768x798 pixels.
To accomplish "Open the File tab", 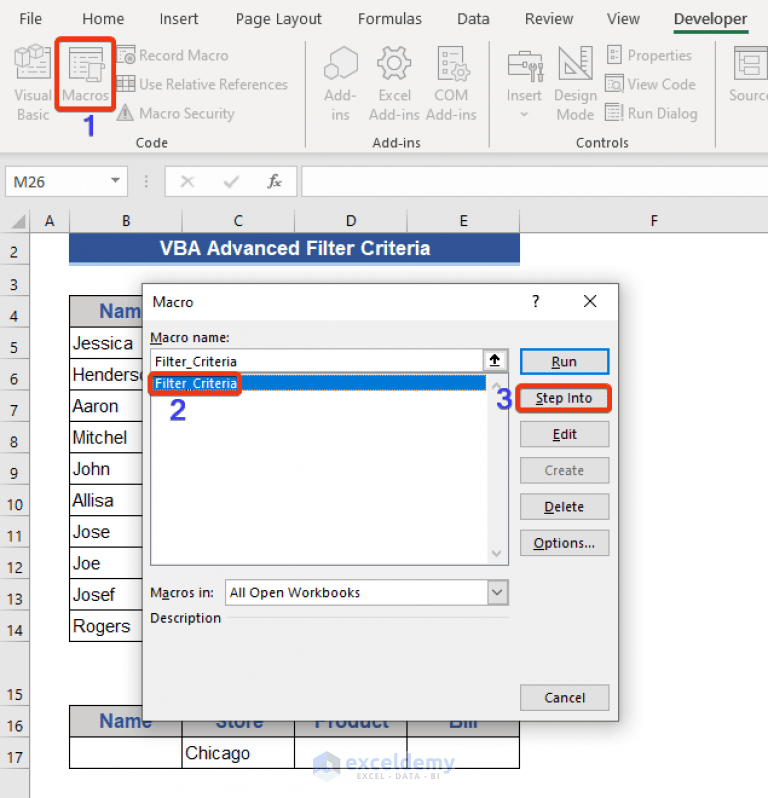I will tap(31, 19).
